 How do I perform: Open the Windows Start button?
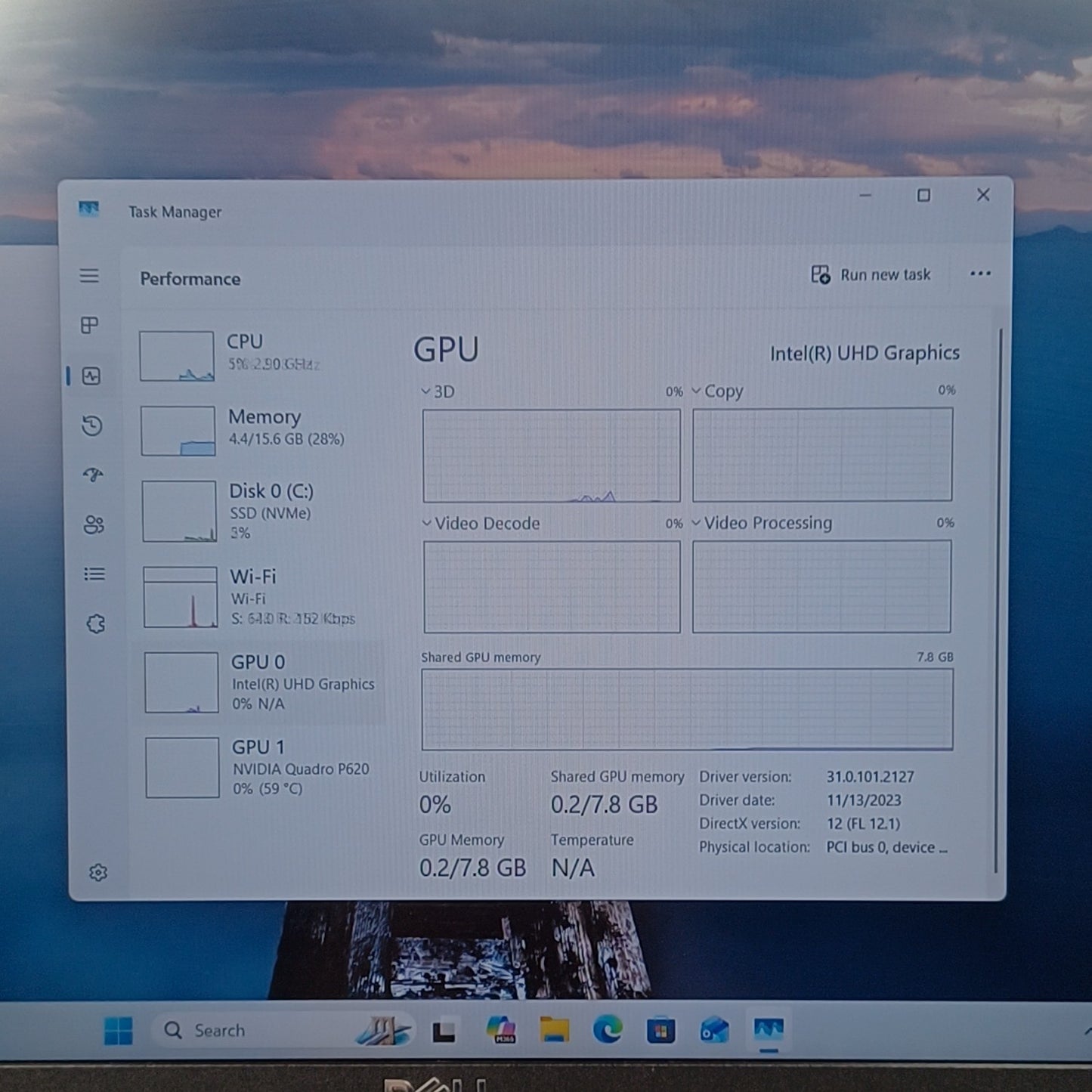[x=118, y=1031]
